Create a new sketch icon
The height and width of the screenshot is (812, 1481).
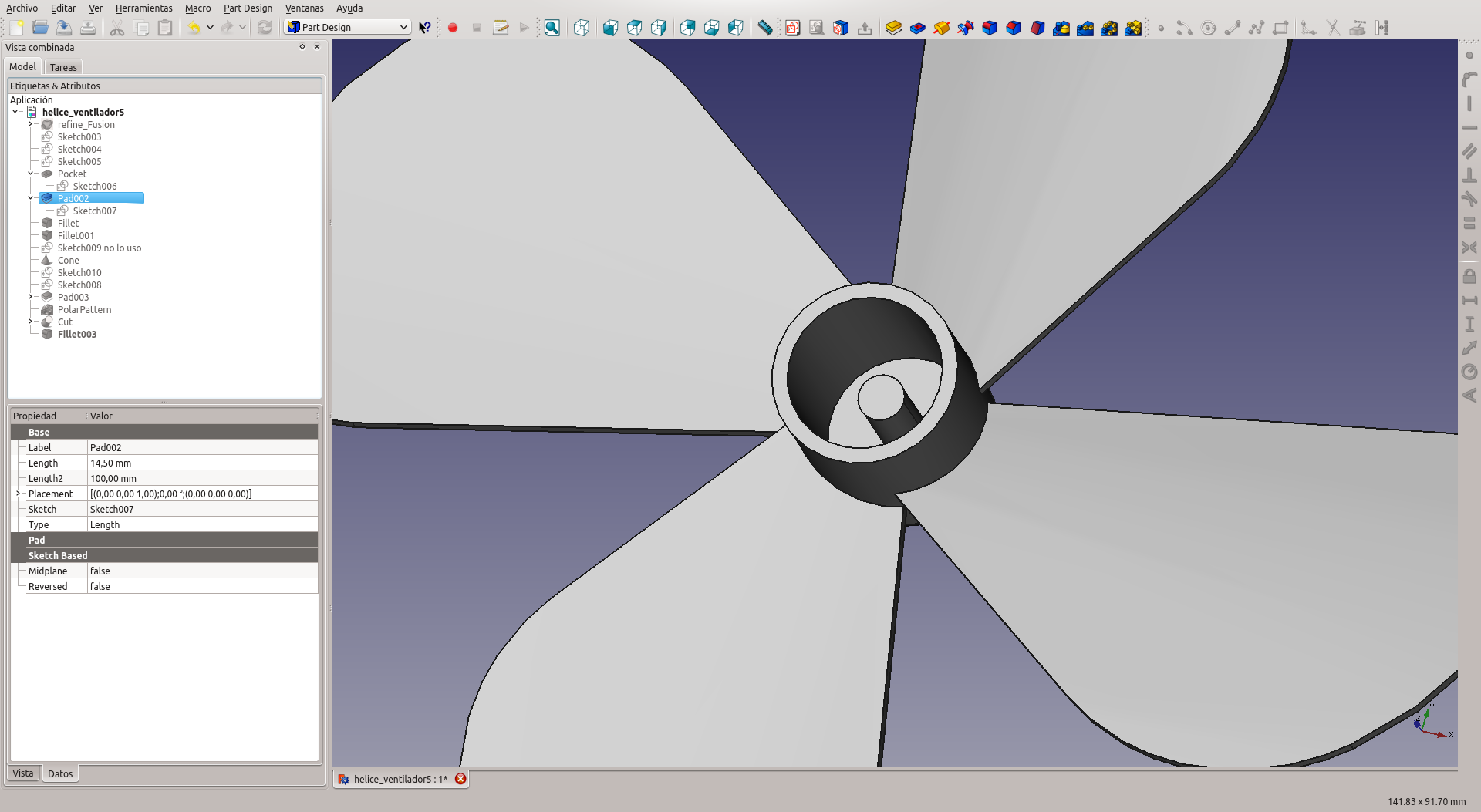coord(793,28)
